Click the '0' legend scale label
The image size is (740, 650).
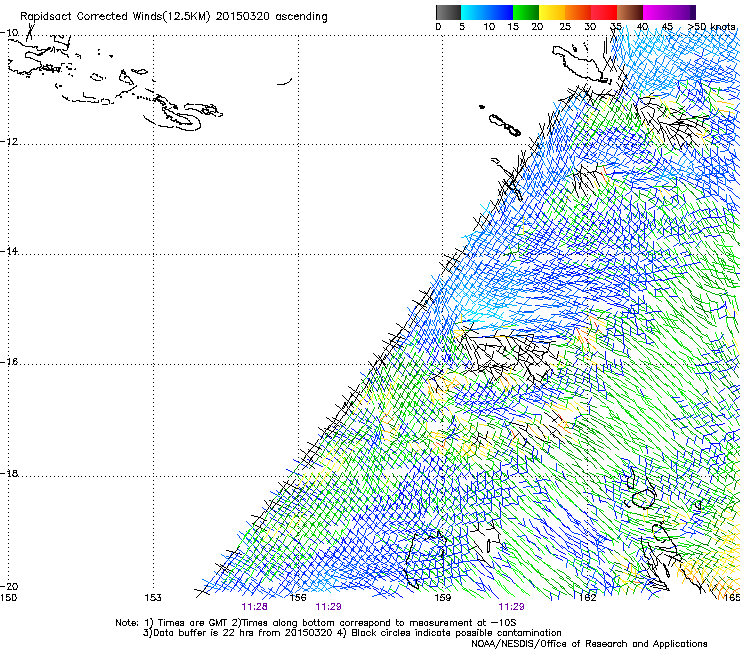click(x=438, y=27)
